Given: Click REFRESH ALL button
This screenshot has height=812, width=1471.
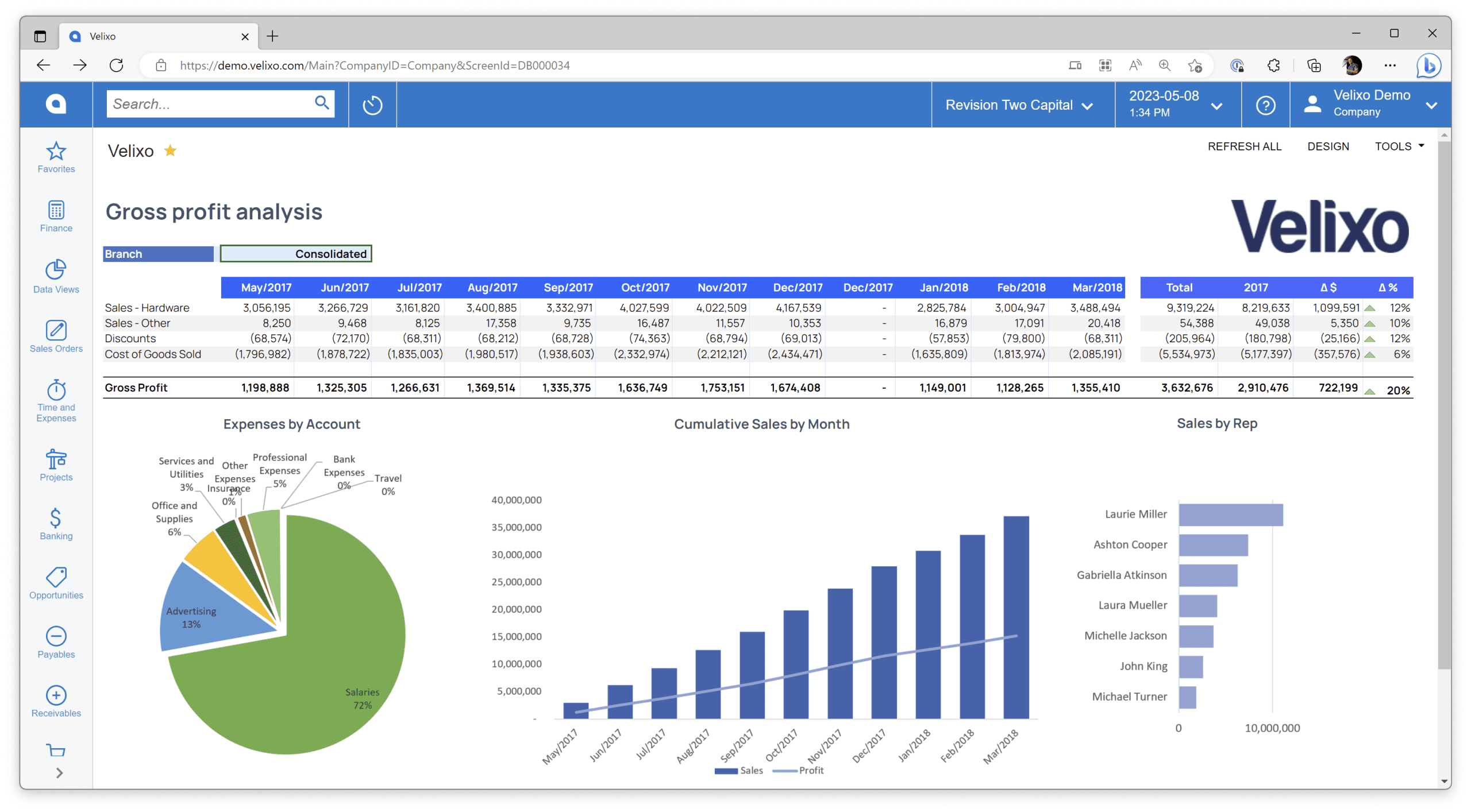Looking at the screenshot, I should pyautogui.click(x=1245, y=146).
